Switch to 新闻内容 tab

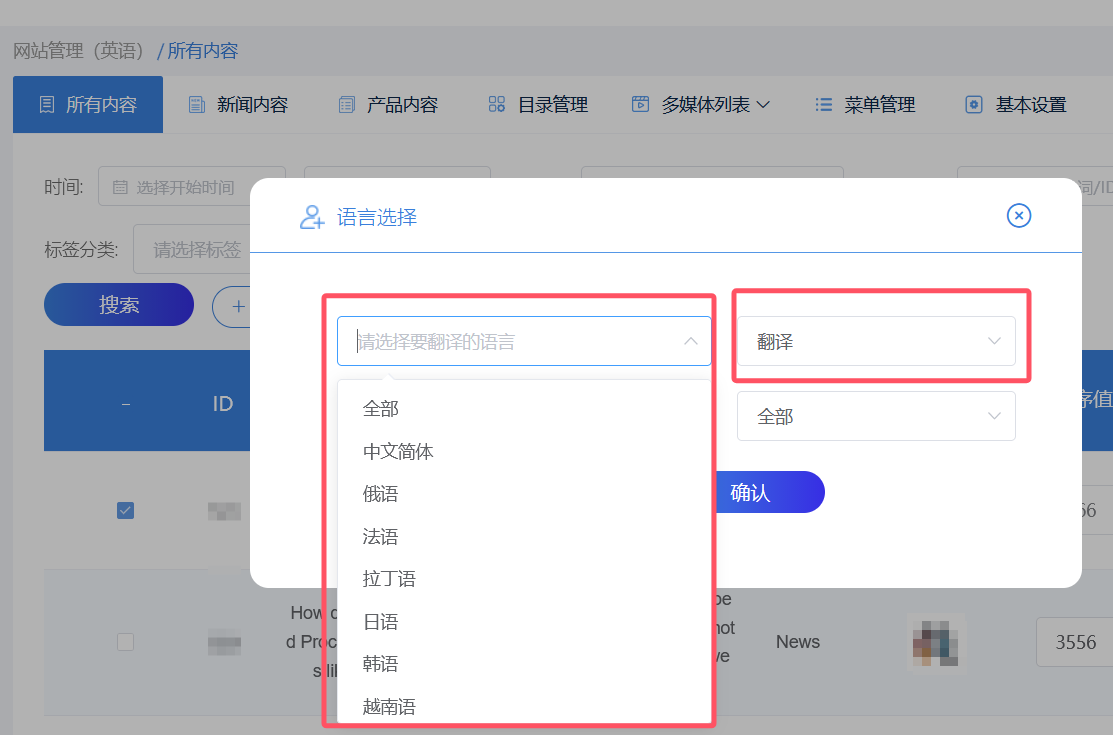(x=238, y=105)
